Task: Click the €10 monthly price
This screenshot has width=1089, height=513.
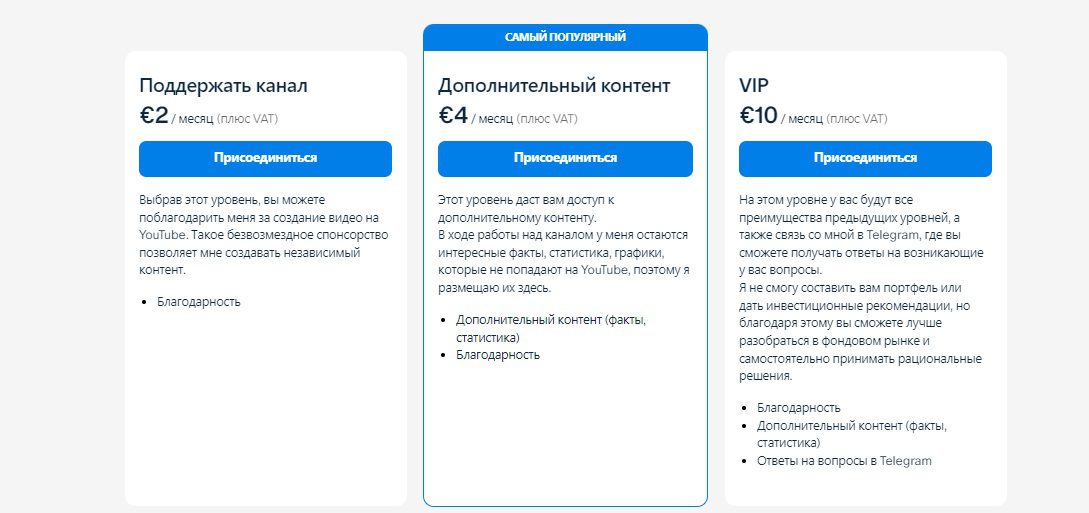Action: [758, 116]
